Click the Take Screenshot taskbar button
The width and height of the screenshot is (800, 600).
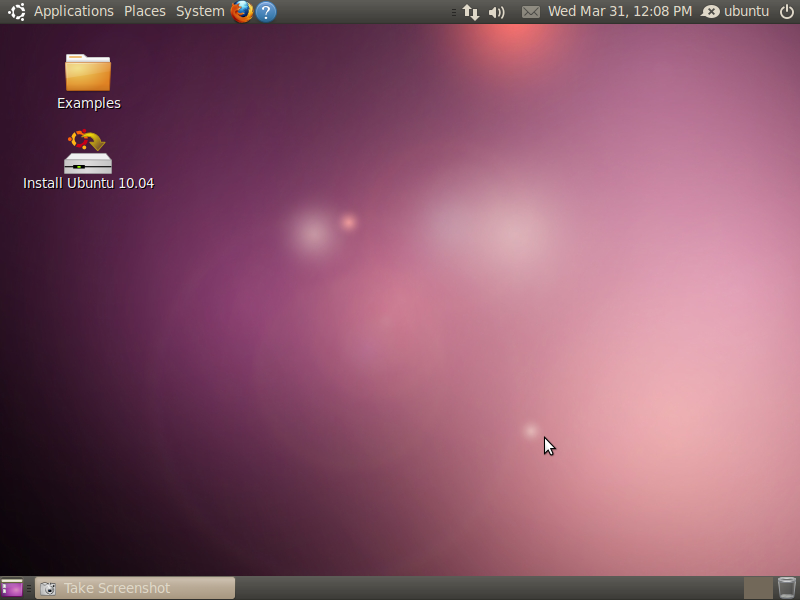click(135, 588)
